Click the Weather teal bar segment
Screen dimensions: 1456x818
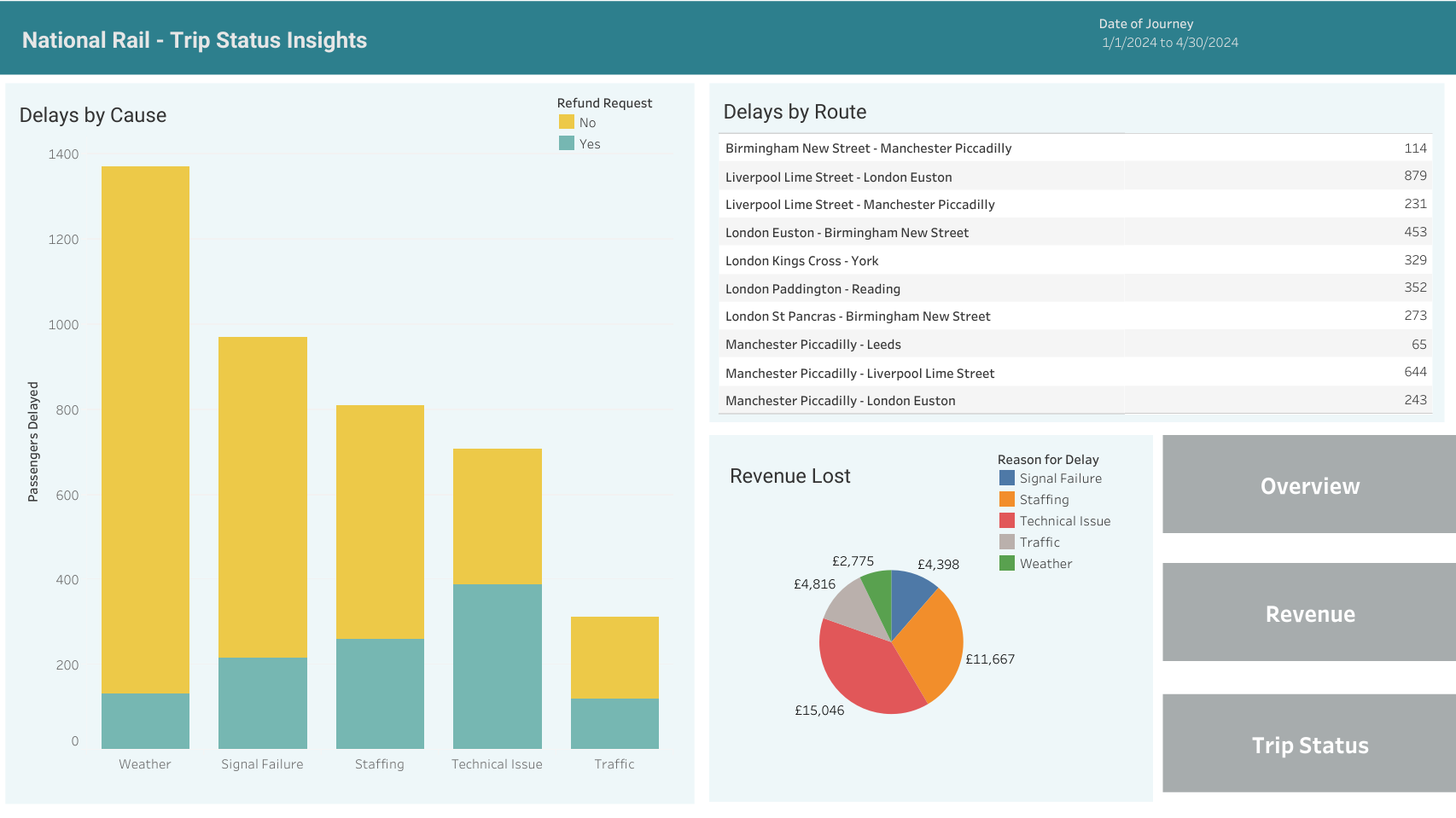tap(145, 721)
